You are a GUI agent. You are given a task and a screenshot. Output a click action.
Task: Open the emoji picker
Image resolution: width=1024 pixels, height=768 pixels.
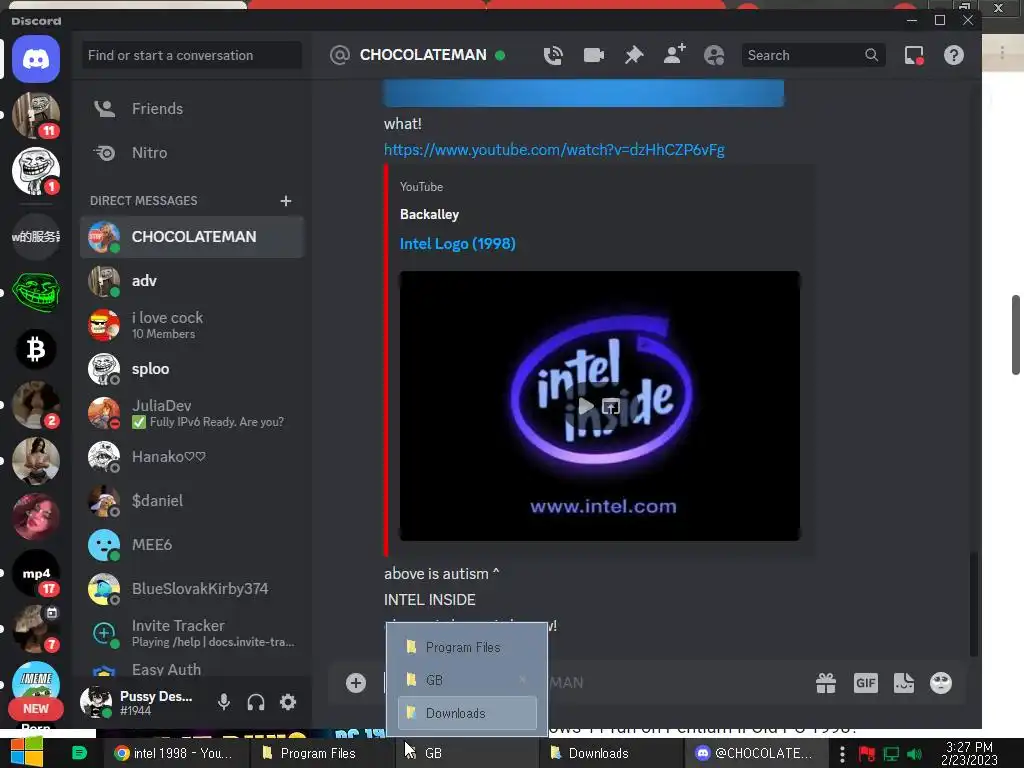click(x=941, y=683)
